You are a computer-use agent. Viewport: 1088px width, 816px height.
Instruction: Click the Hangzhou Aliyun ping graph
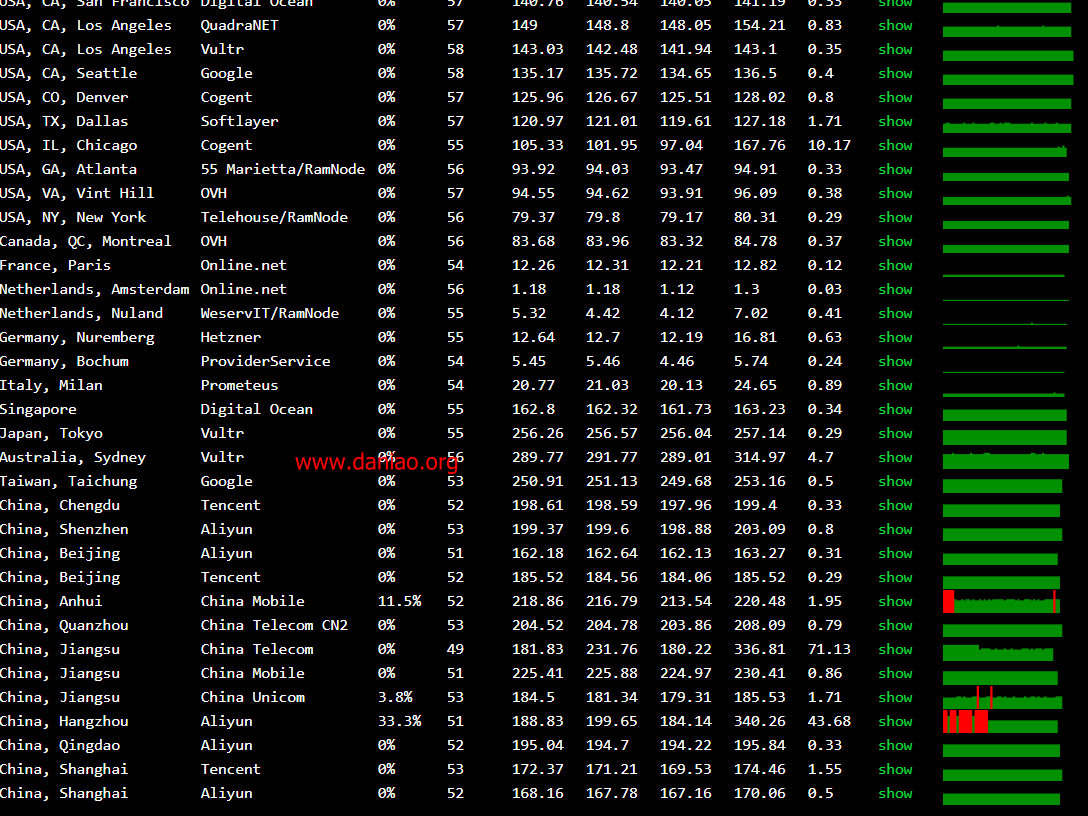[1001, 722]
